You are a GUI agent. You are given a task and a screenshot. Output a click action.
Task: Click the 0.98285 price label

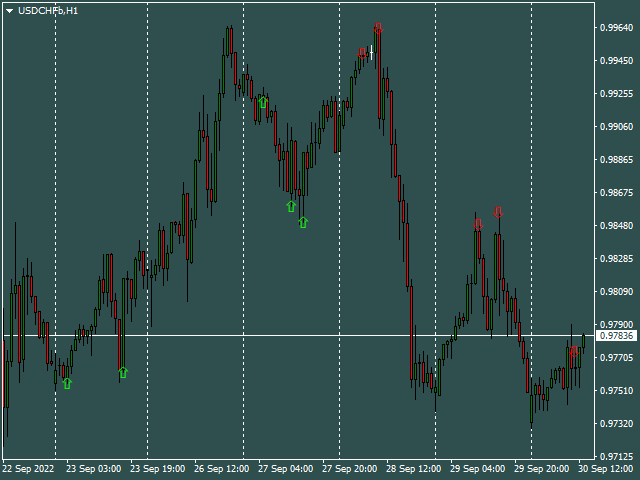point(616,259)
